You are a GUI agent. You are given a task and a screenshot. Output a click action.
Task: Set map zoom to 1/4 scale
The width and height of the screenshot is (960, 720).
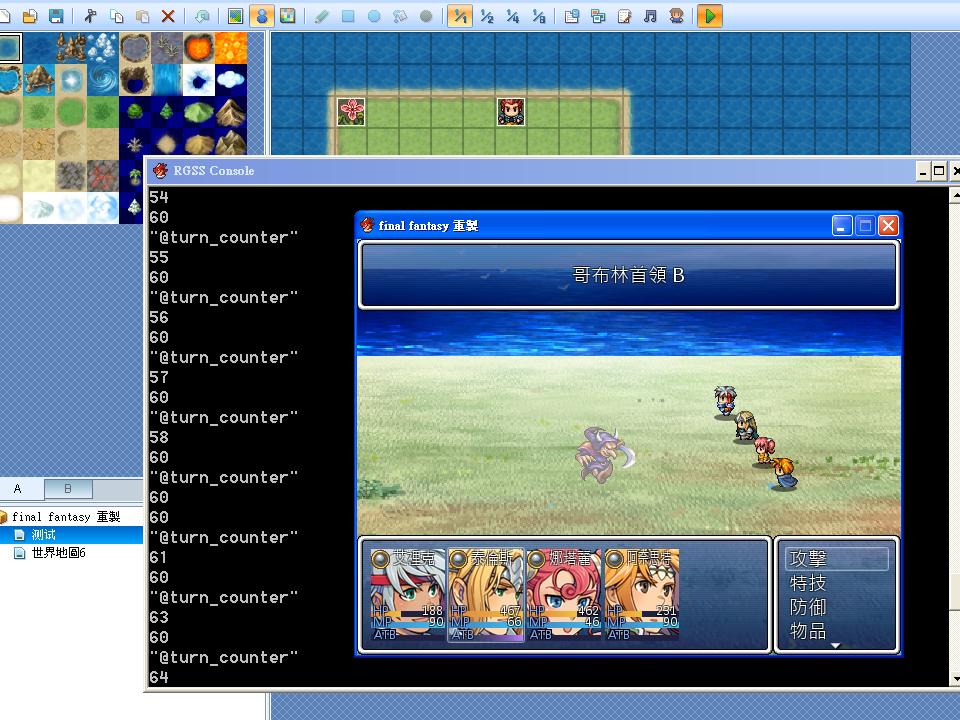coord(512,16)
